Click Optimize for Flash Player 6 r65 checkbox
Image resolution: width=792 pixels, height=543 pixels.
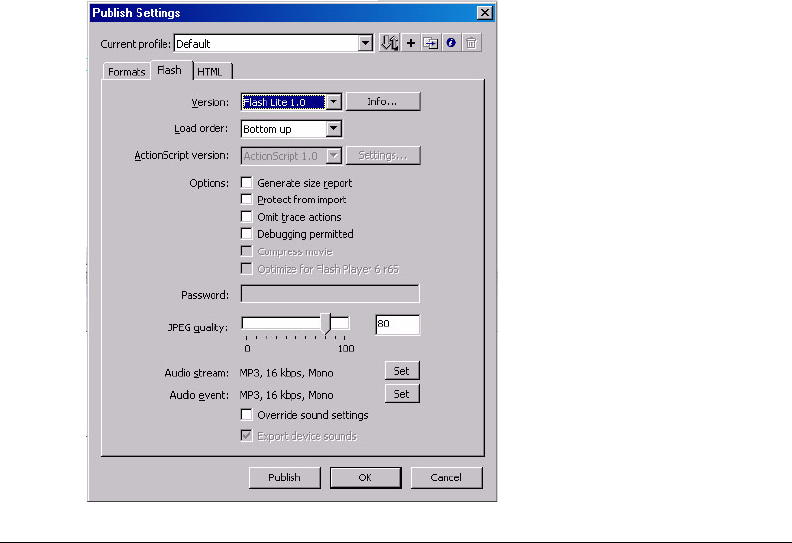[246, 269]
